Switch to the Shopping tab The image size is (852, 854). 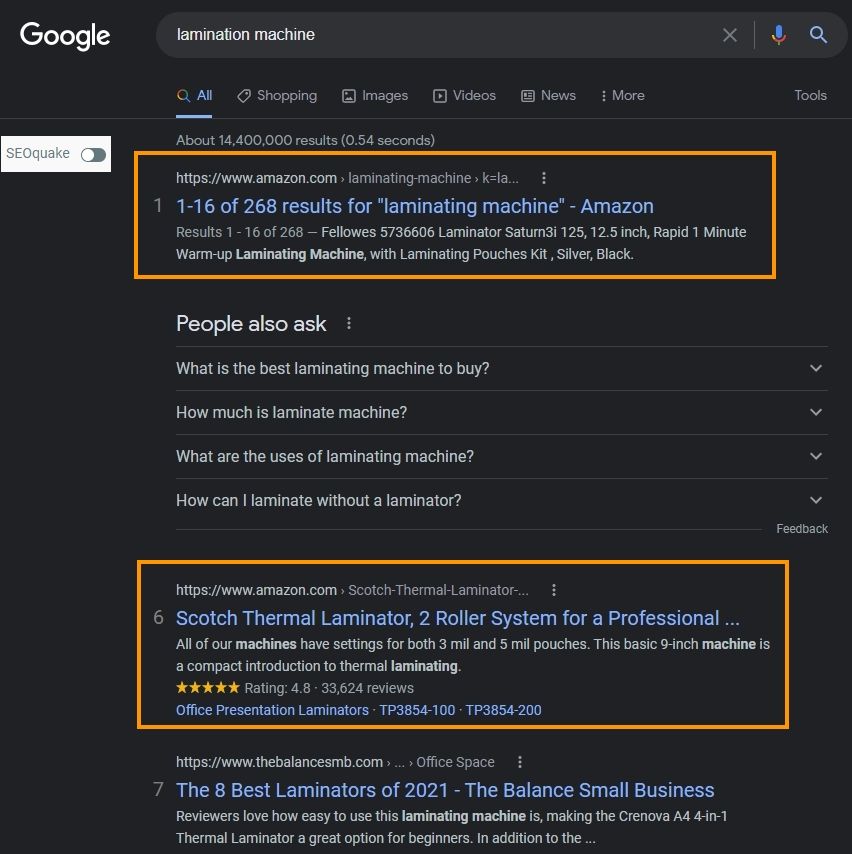277,96
